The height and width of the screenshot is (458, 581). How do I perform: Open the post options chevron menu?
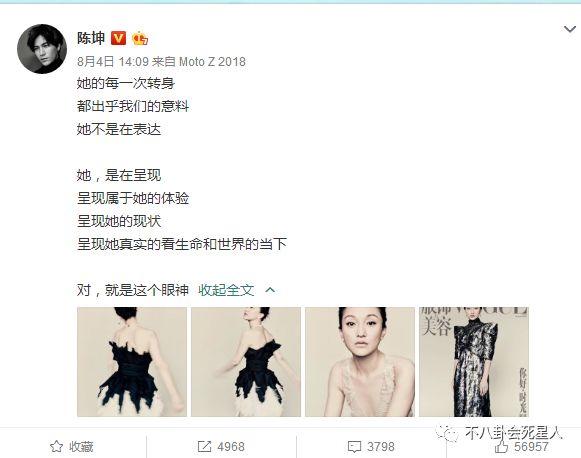click(570, 29)
